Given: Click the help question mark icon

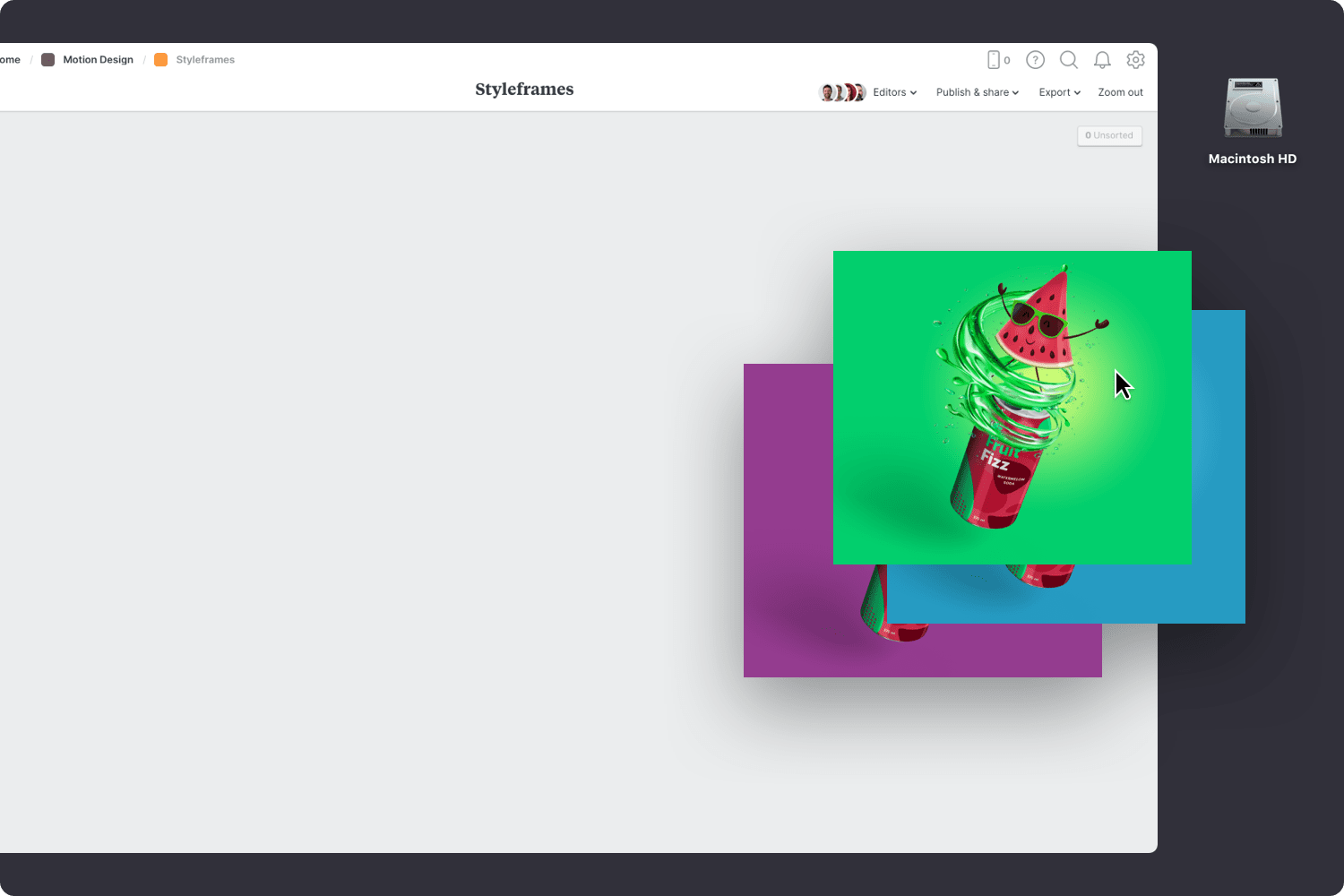Looking at the screenshot, I should (x=1035, y=59).
